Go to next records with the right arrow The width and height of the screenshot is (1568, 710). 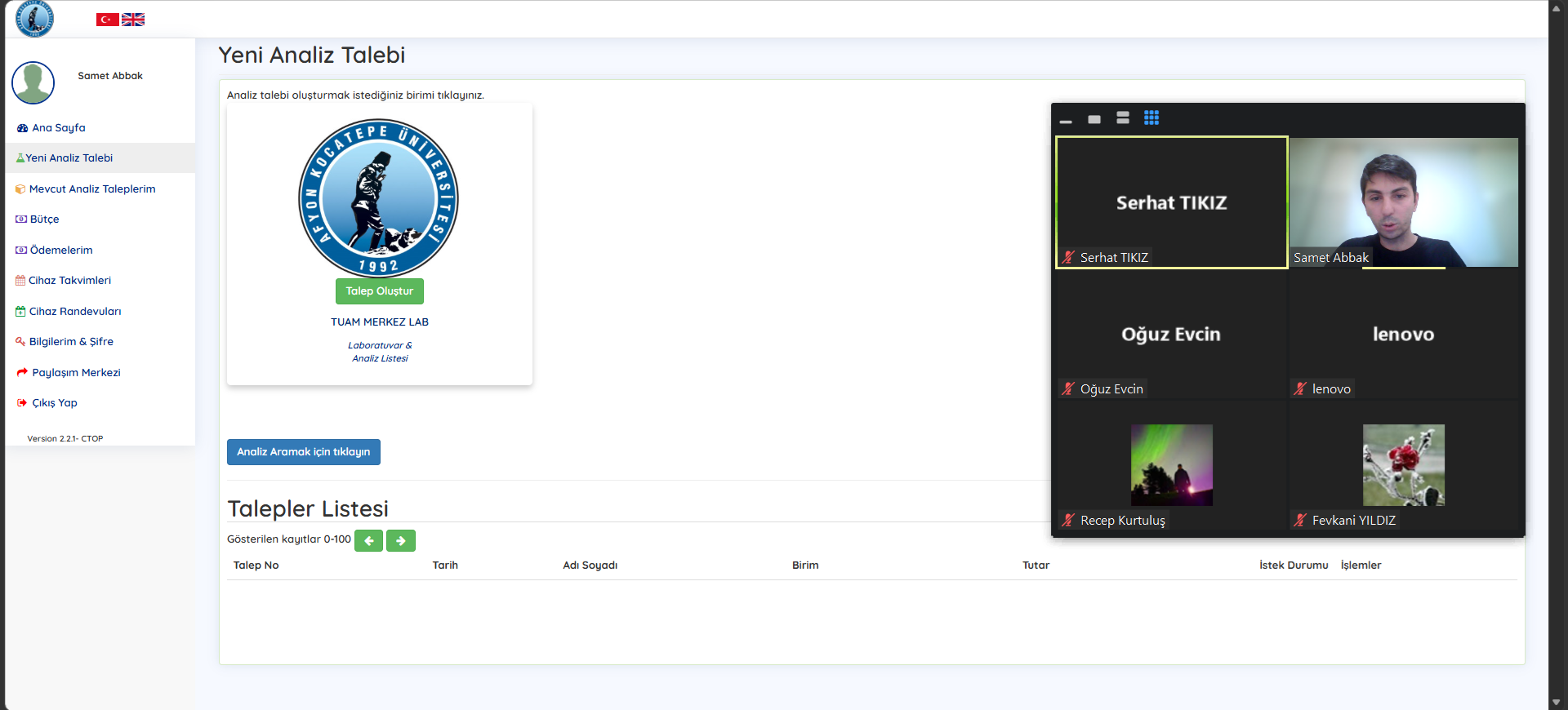click(401, 540)
